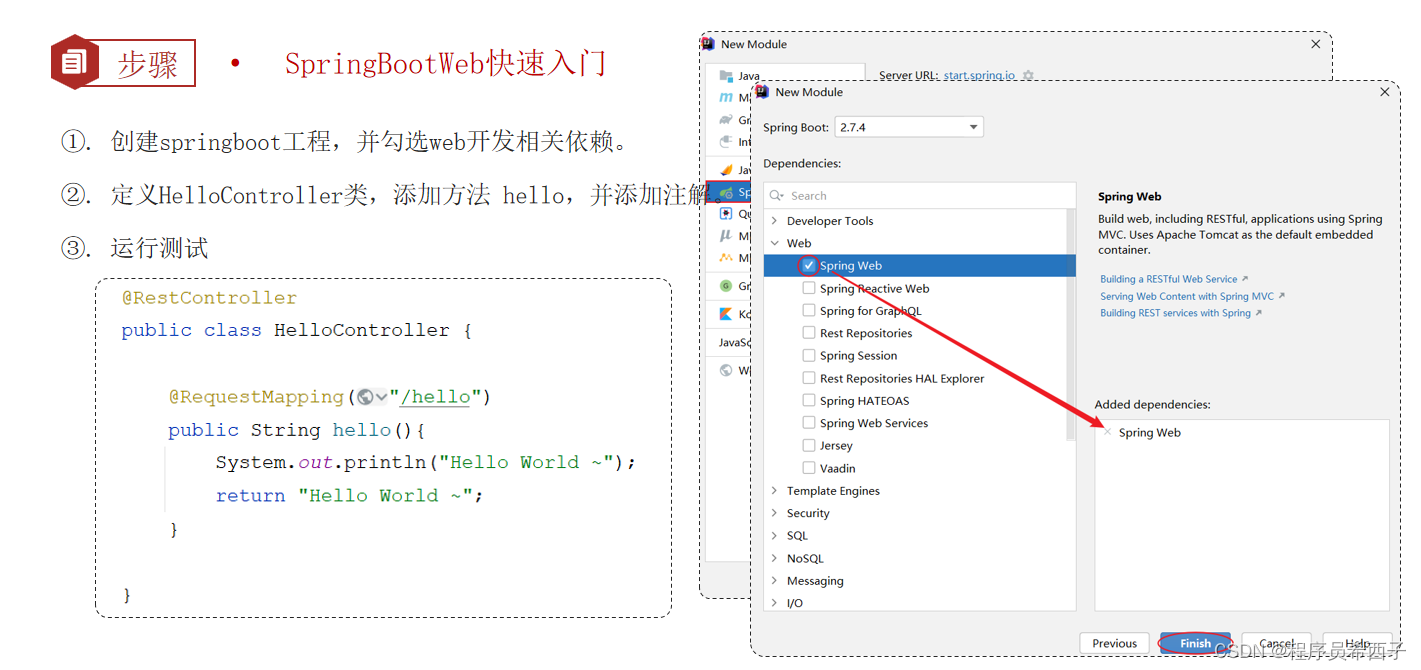Image resolution: width=1421 pixels, height=670 pixels.
Task: Check the Rest Repositories dependency
Action: click(808, 333)
